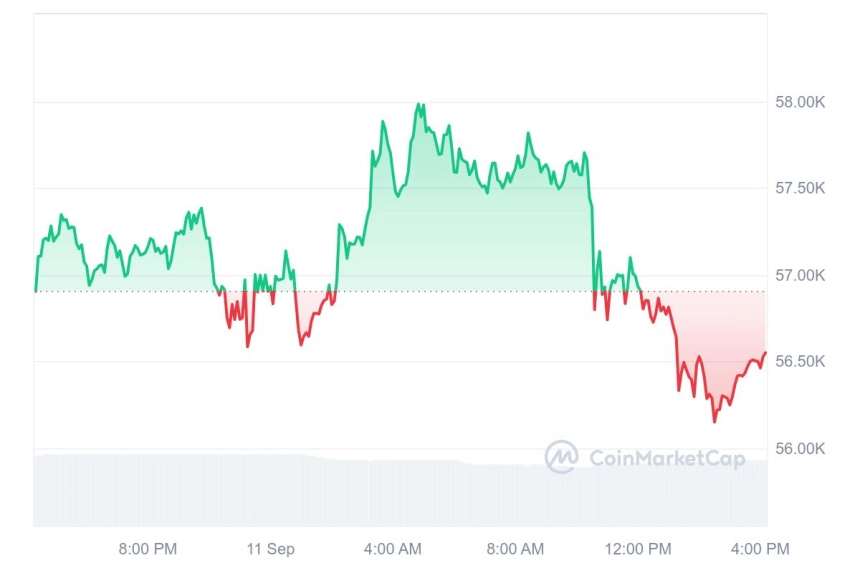
Task: Select the 11 Sep date label
Action: click(270, 548)
